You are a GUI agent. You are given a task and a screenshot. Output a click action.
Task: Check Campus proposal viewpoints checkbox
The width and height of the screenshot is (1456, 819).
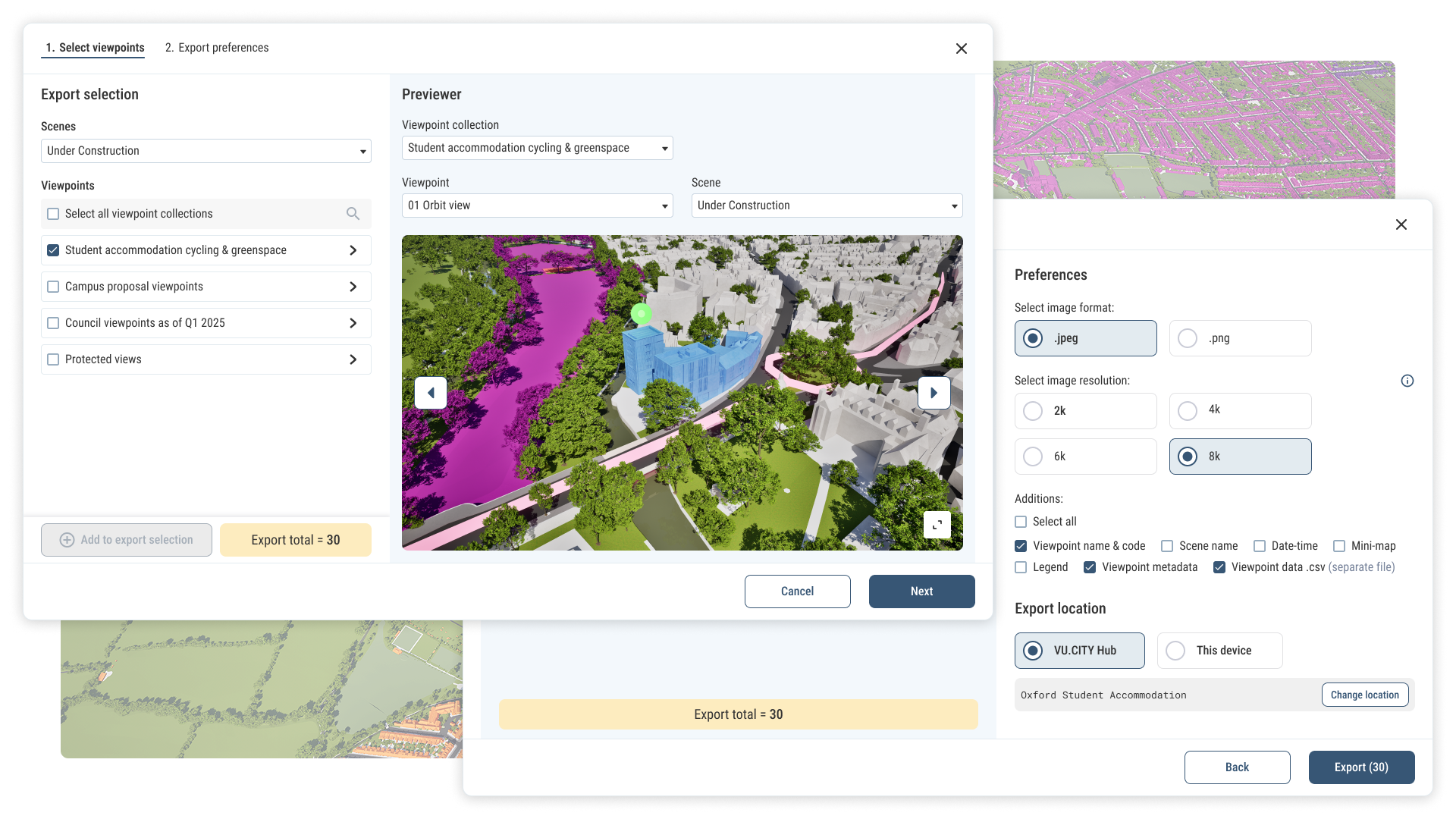53,287
